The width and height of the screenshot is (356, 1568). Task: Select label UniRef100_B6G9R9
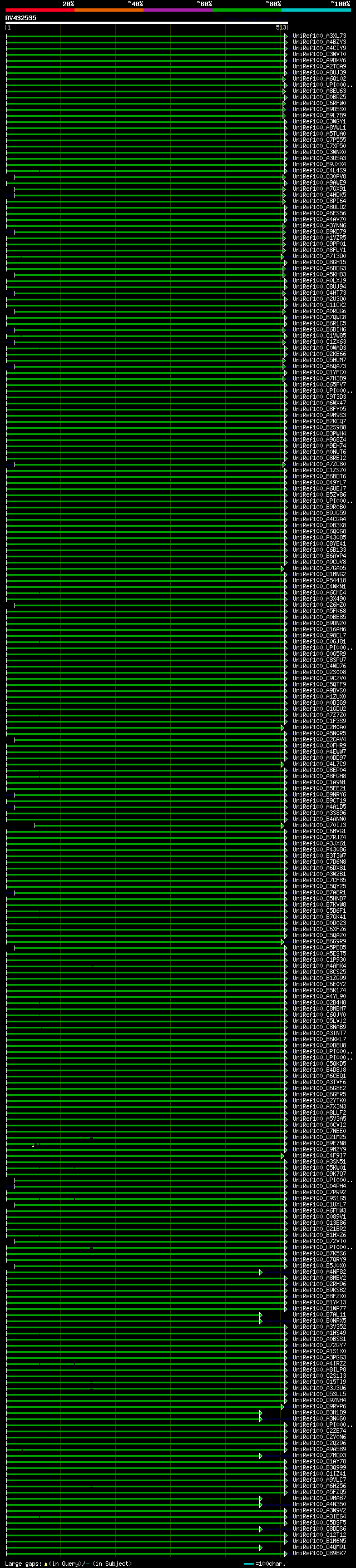click(x=319, y=942)
